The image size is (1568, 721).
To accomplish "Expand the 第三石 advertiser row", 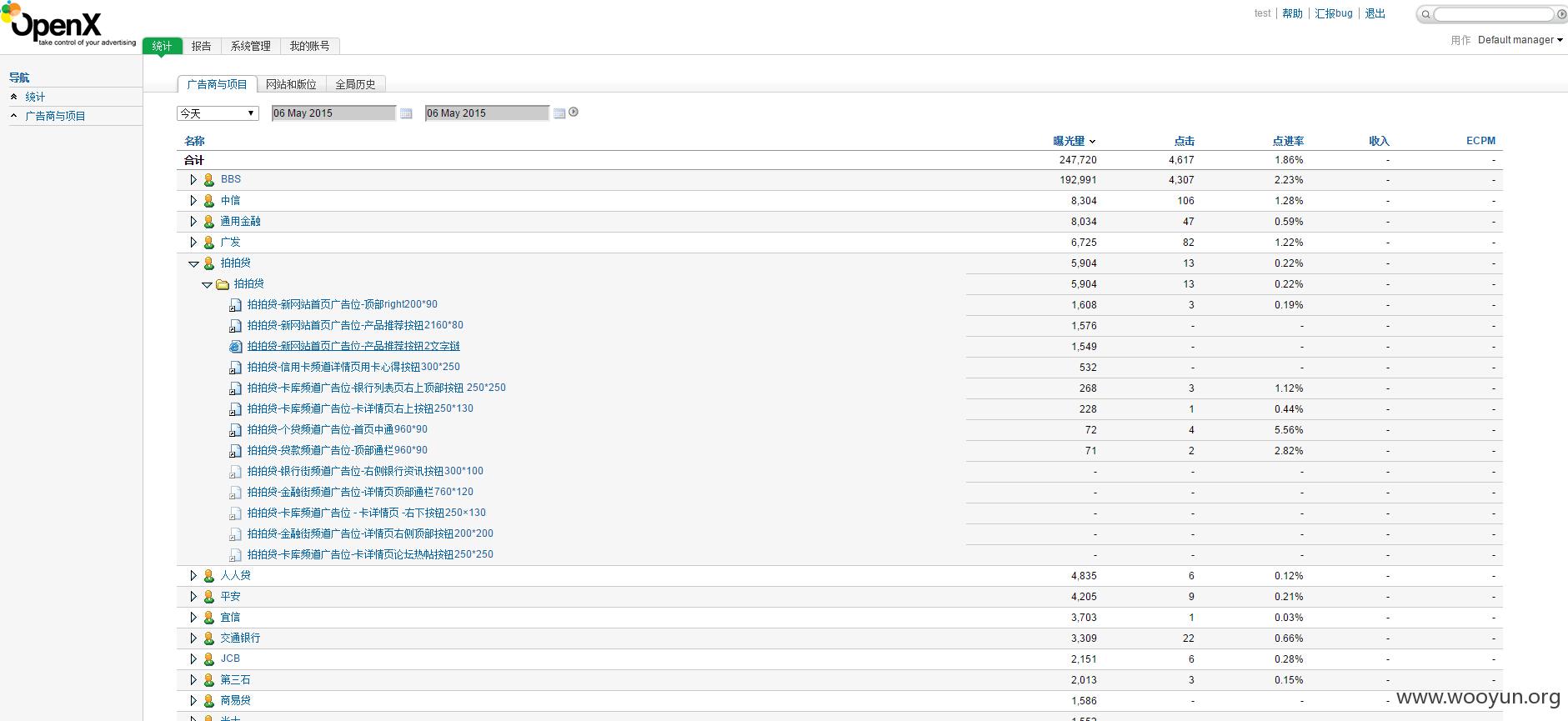I will click(x=193, y=680).
